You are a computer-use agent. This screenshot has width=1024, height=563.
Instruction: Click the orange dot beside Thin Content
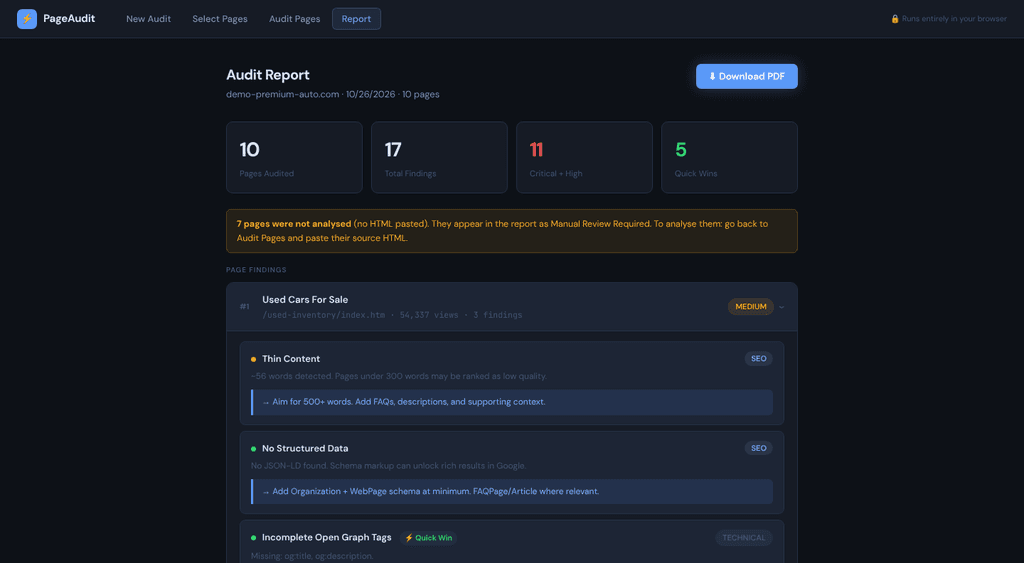tap(253, 359)
